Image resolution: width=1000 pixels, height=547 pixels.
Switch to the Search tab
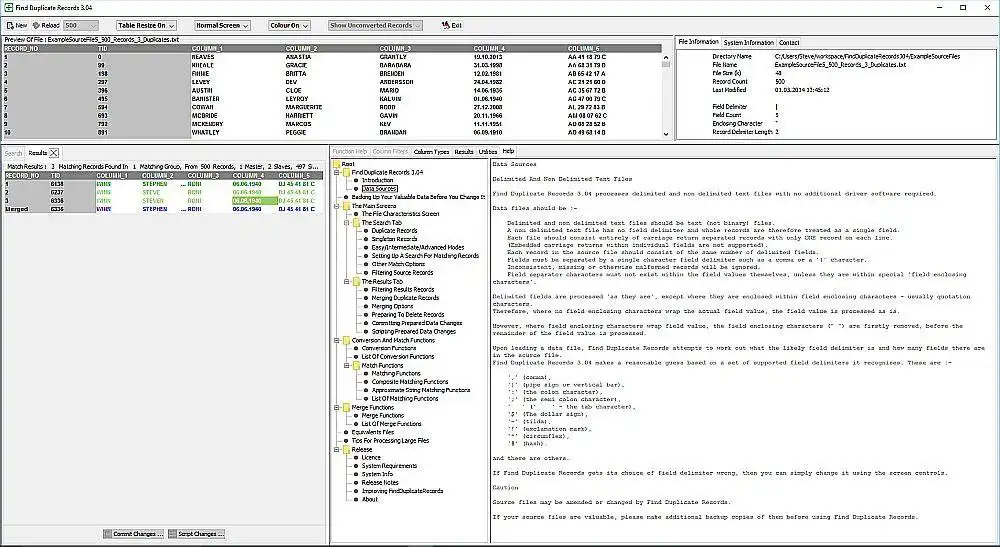(x=13, y=153)
